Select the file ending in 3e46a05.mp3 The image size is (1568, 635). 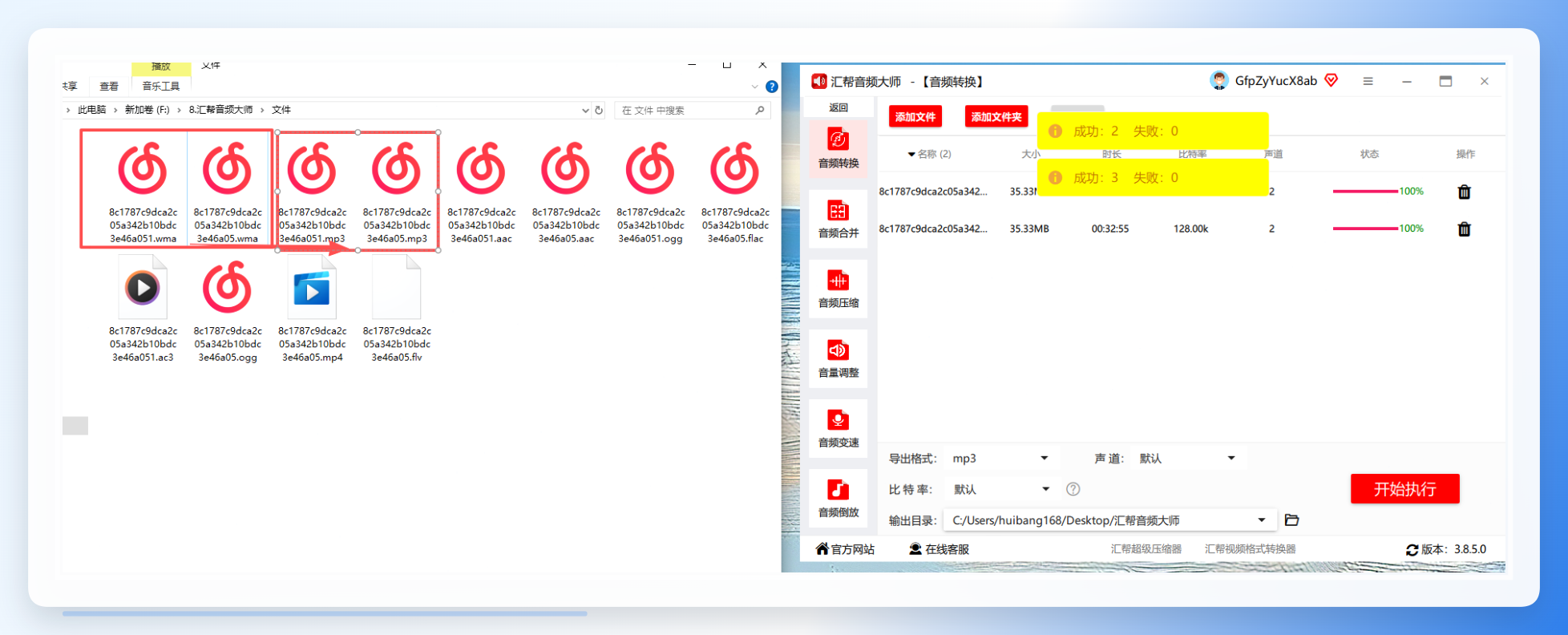click(397, 190)
